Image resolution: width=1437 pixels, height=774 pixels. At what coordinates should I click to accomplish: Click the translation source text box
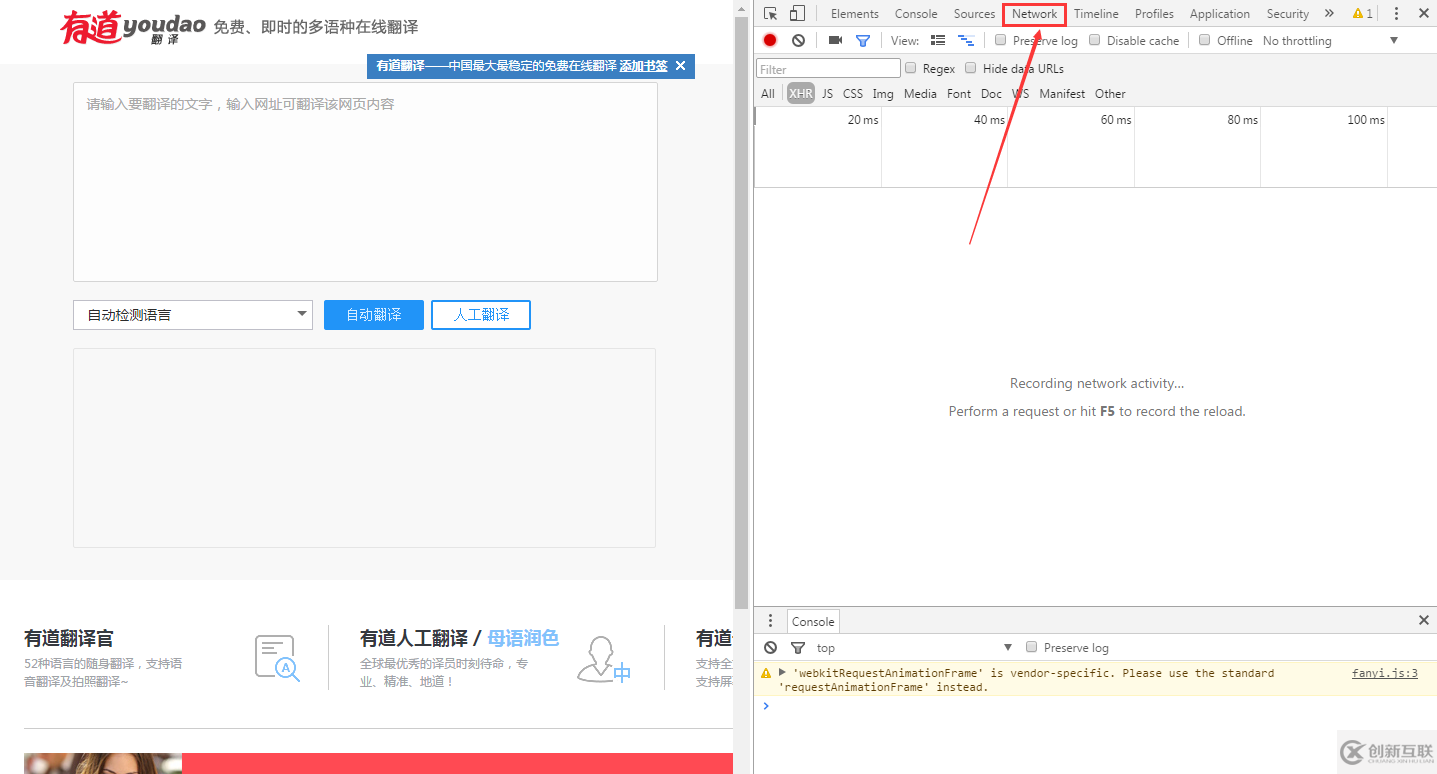(365, 182)
